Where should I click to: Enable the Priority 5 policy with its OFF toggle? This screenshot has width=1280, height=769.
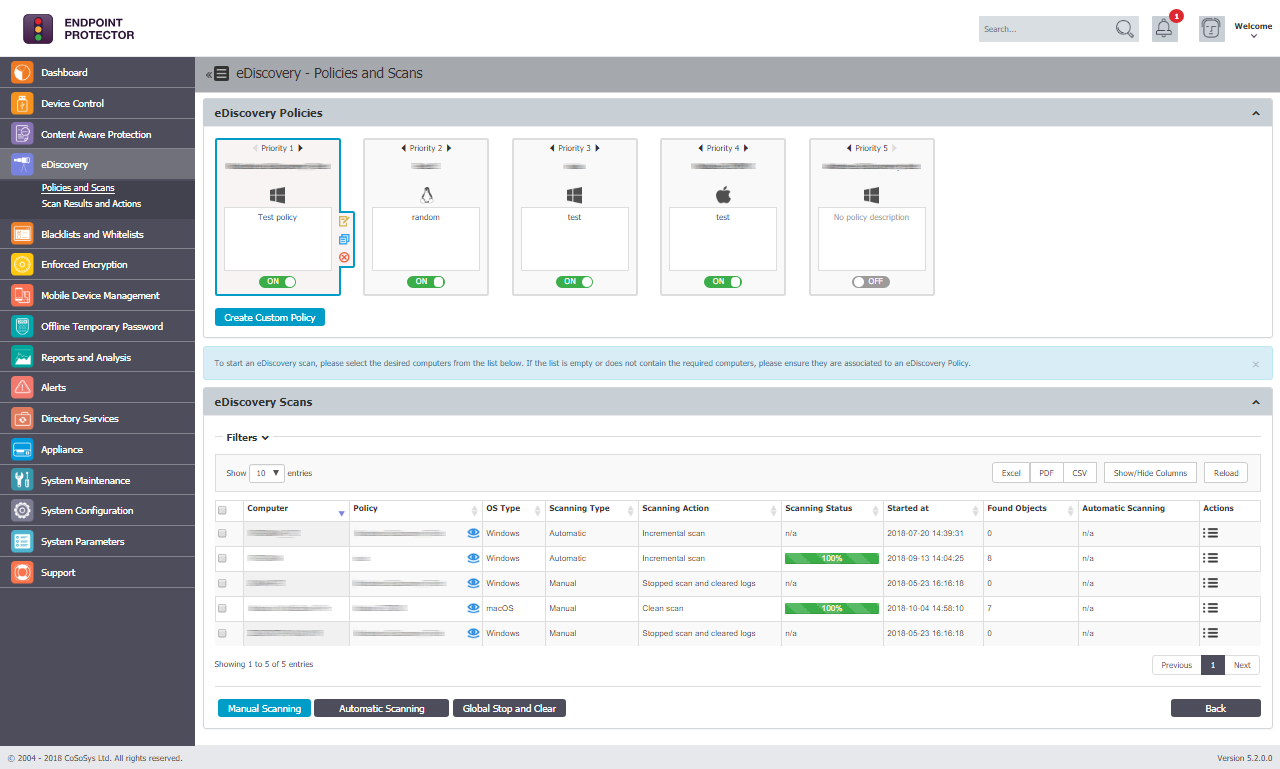[x=870, y=281]
